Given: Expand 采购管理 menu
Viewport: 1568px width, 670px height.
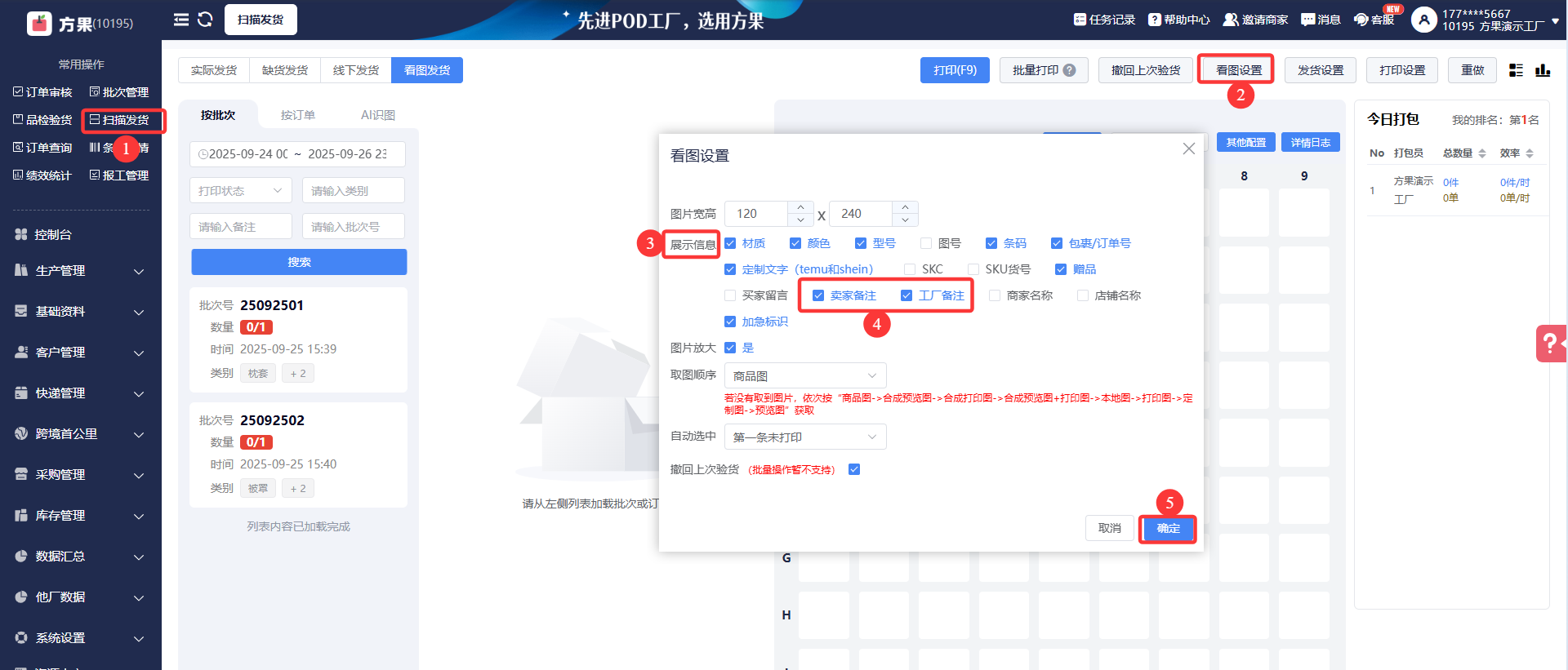Looking at the screenshot, I should [80, 475].
